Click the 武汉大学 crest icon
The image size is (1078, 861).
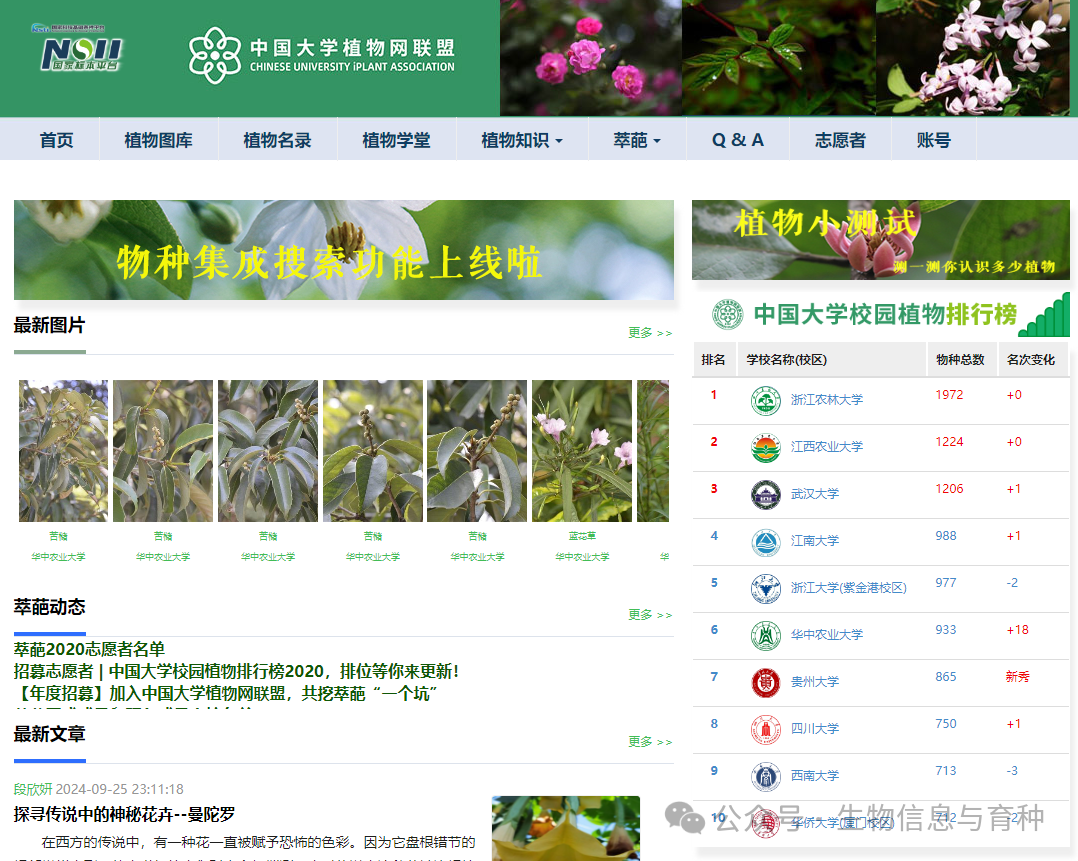pos(765,494)
